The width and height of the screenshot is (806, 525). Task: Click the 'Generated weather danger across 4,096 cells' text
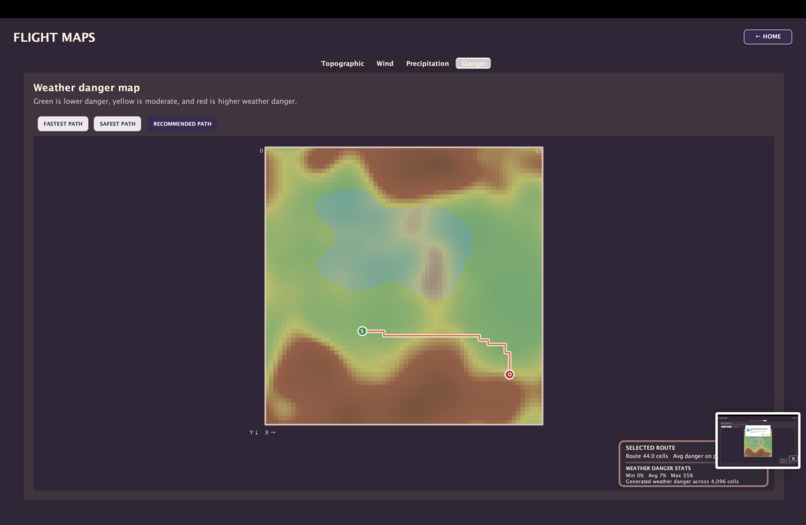click(x=682, y=482)
